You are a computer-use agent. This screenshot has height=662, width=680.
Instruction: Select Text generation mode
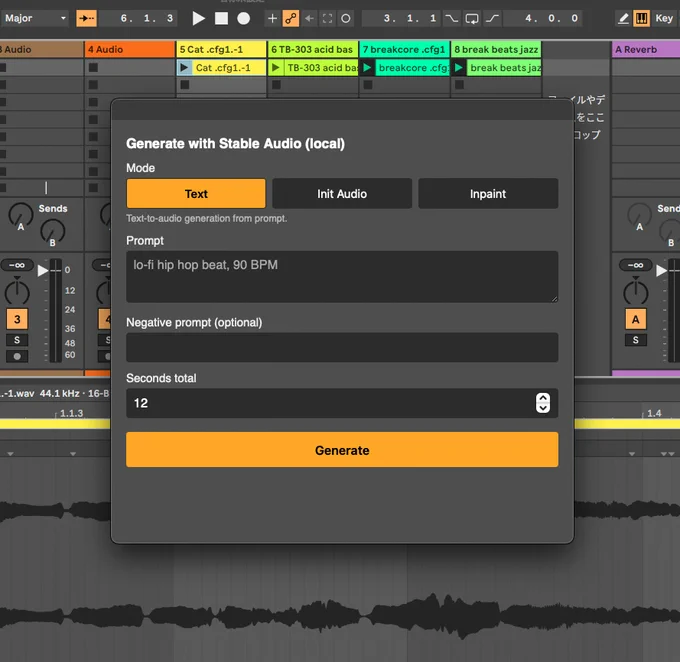point(196,193)
